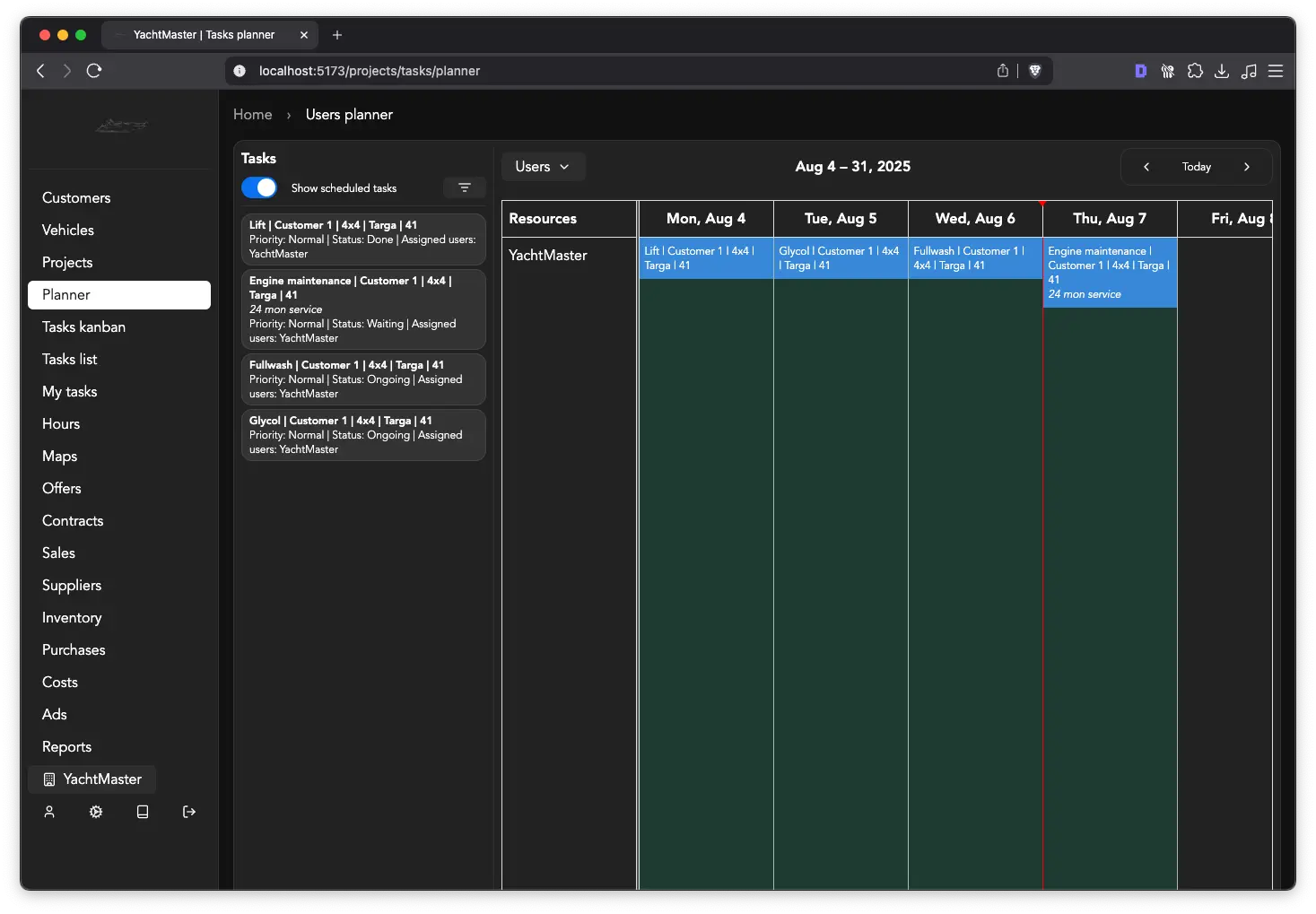Open Tasks kanban in the sidebar
Screen dimensions: 1316x914
click(83, 326)
